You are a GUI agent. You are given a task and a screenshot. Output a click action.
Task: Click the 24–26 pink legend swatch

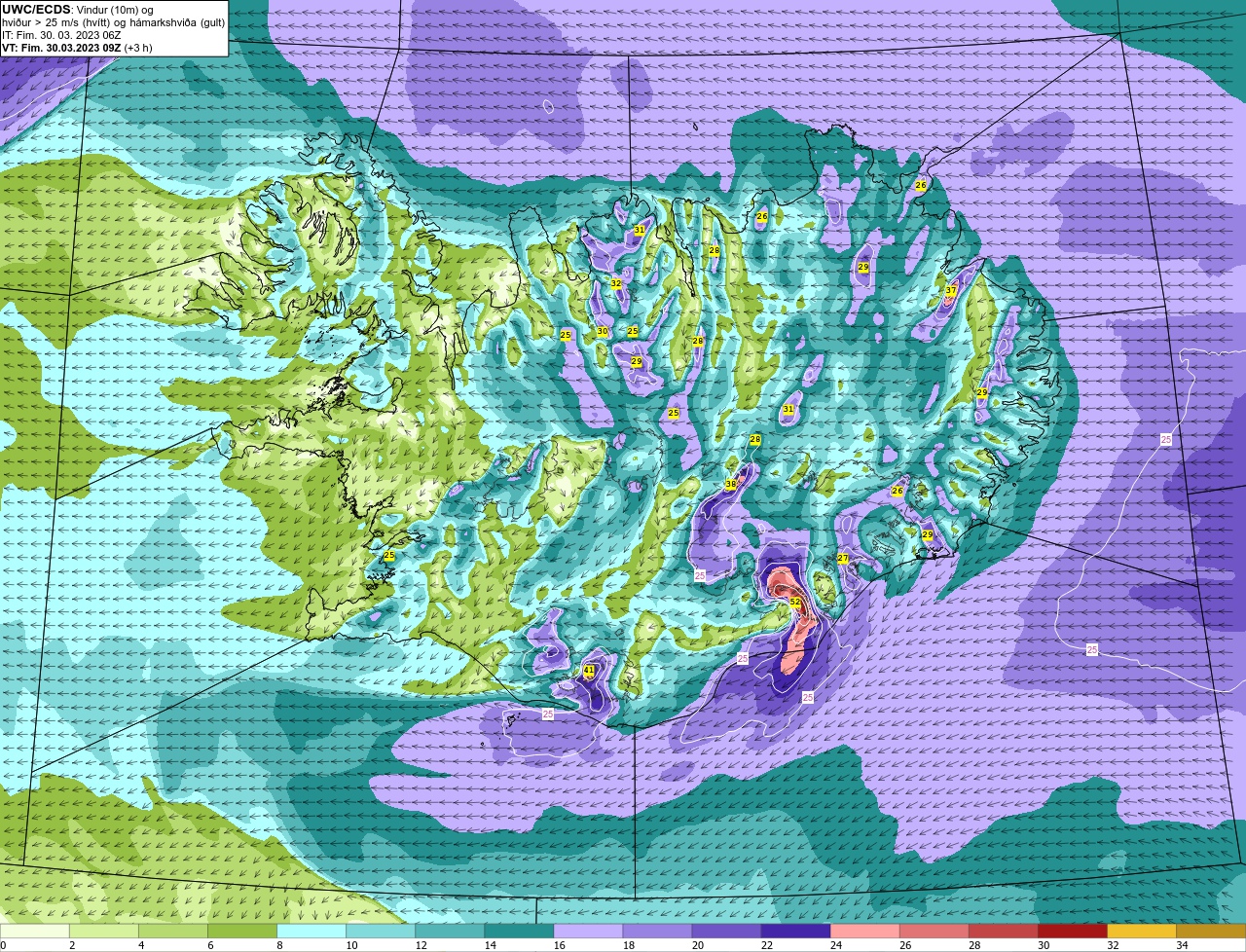(x=864, y=932)
